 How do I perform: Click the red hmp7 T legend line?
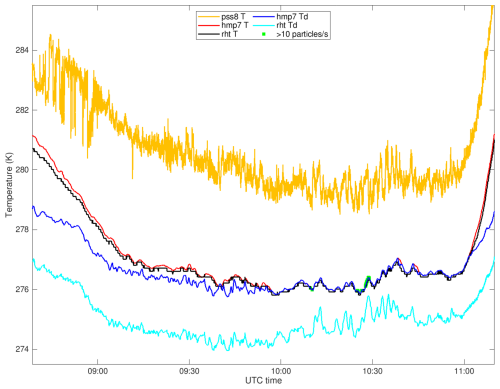coord(209,25)
